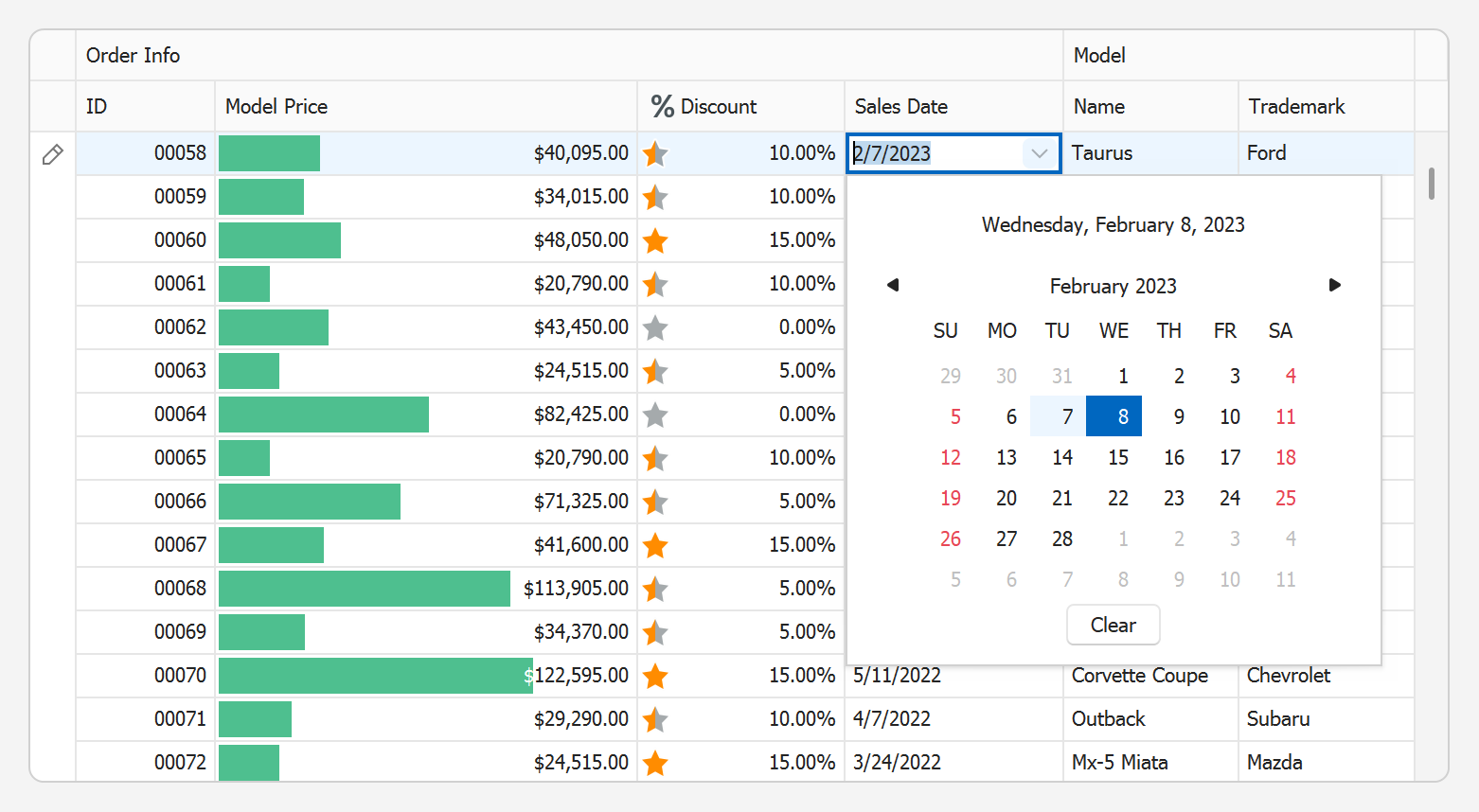The height and width of the screenshot is (812, 1479).
Task: Go to next month in calendar
Action: (x=1334, y=285)
